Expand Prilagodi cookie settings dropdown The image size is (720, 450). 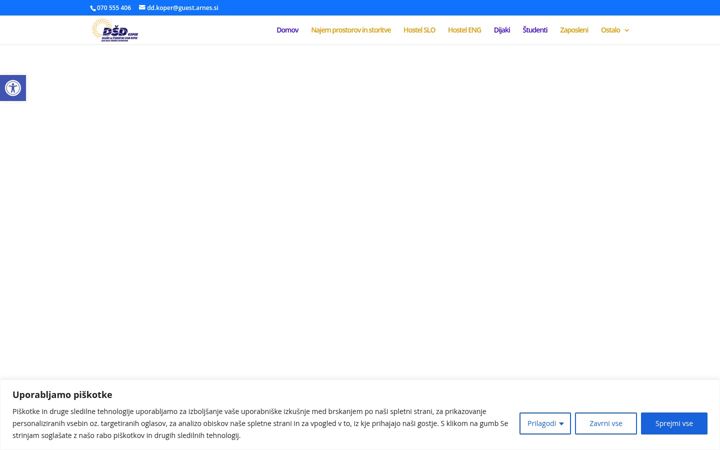[545, 423]
